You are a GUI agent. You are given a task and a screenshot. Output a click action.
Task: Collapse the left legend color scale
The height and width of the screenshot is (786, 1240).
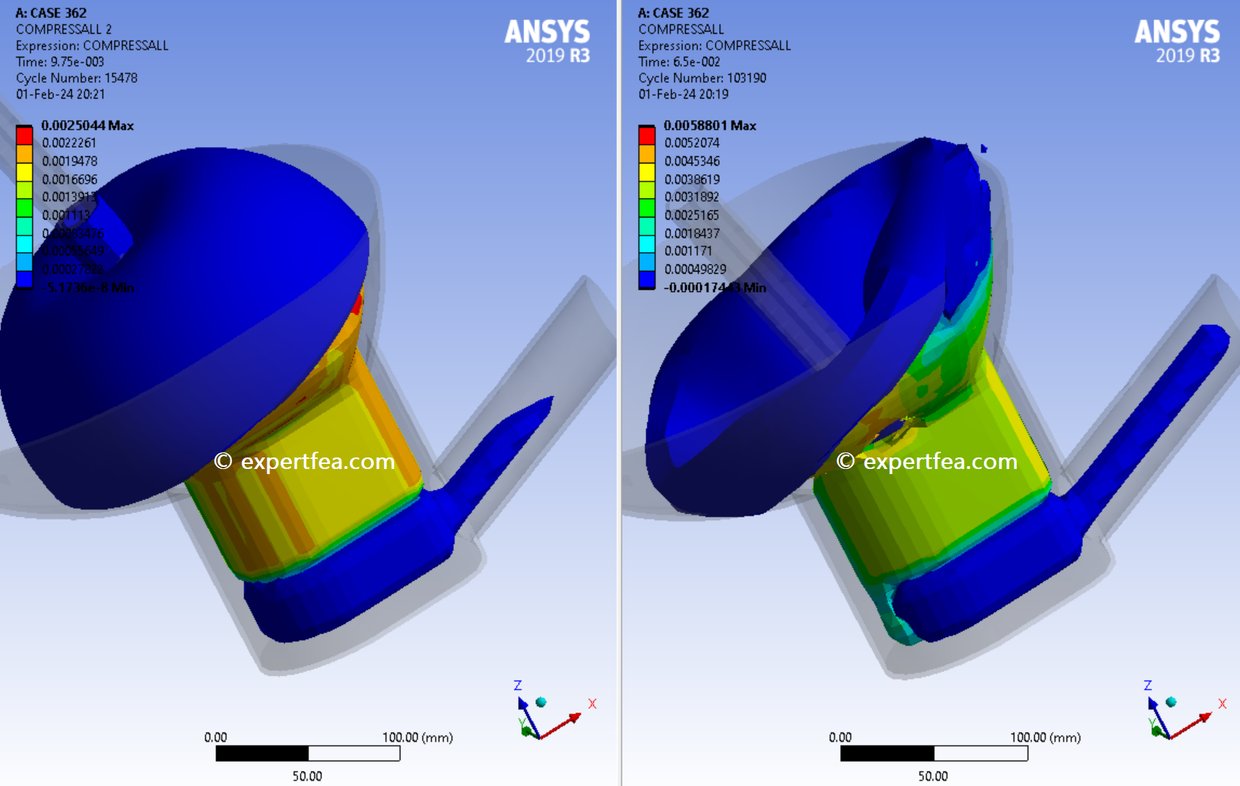pos(25,206)
